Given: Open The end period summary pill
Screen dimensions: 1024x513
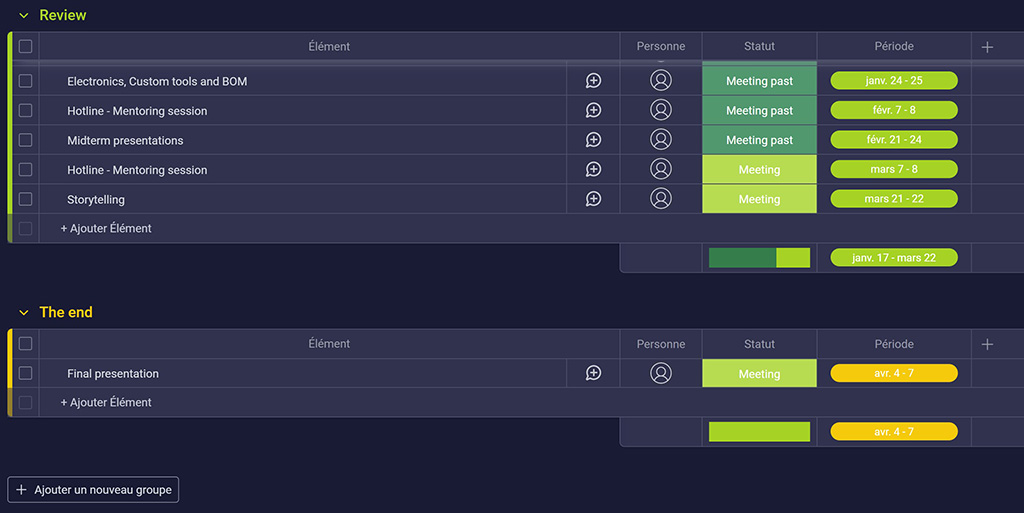Looking at the screenshot, I should click(x=894, y=431).
